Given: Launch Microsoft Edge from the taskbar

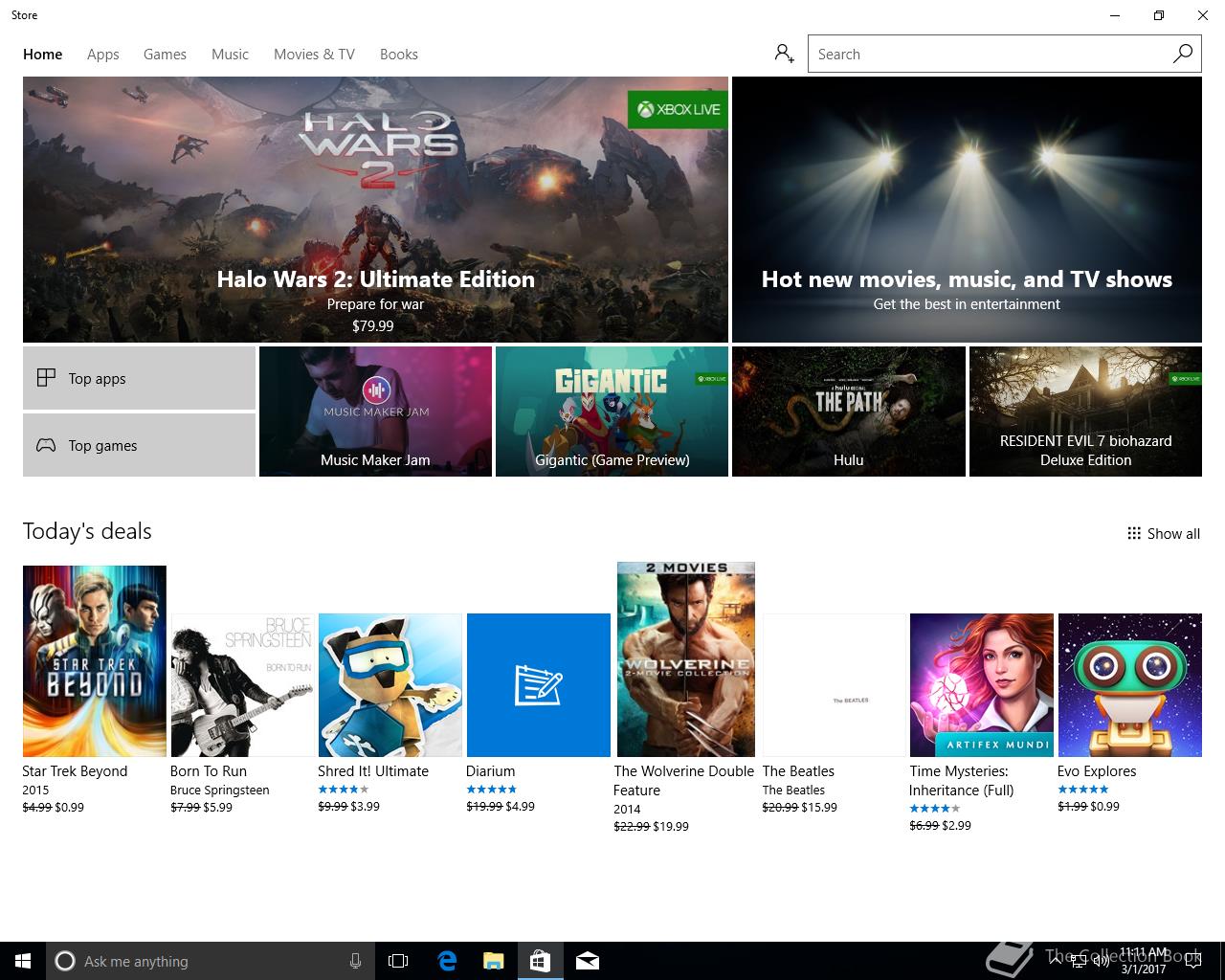Looking at the screenshot, I should [447, 961].
